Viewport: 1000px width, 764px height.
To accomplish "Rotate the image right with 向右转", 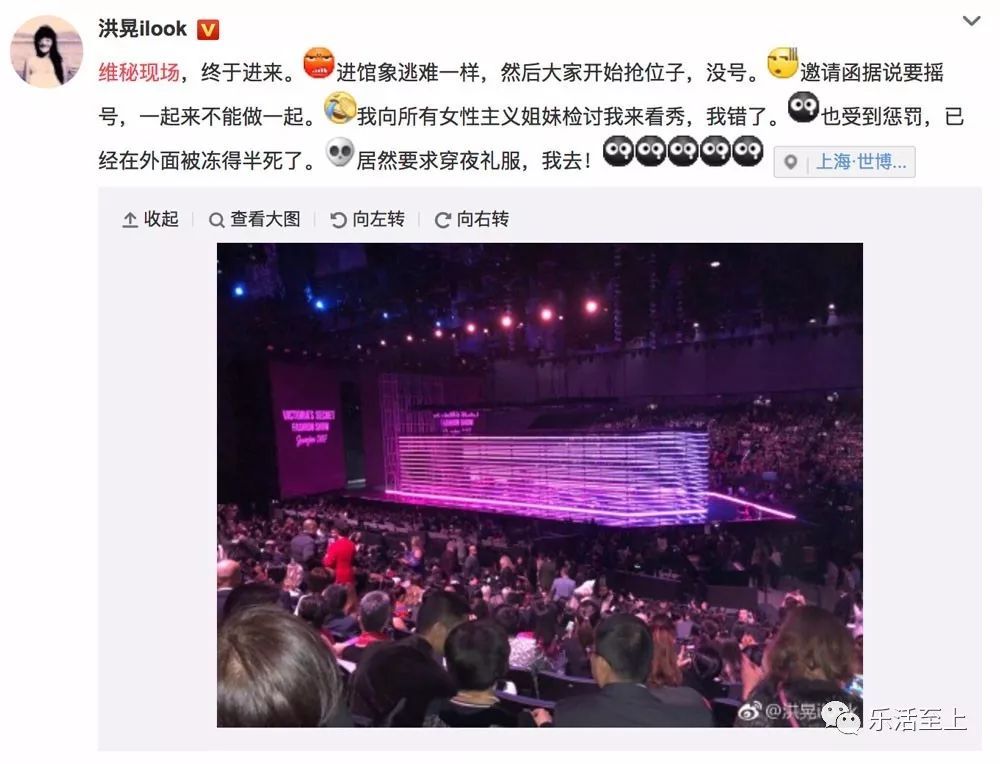I will [x=472, y=219].
